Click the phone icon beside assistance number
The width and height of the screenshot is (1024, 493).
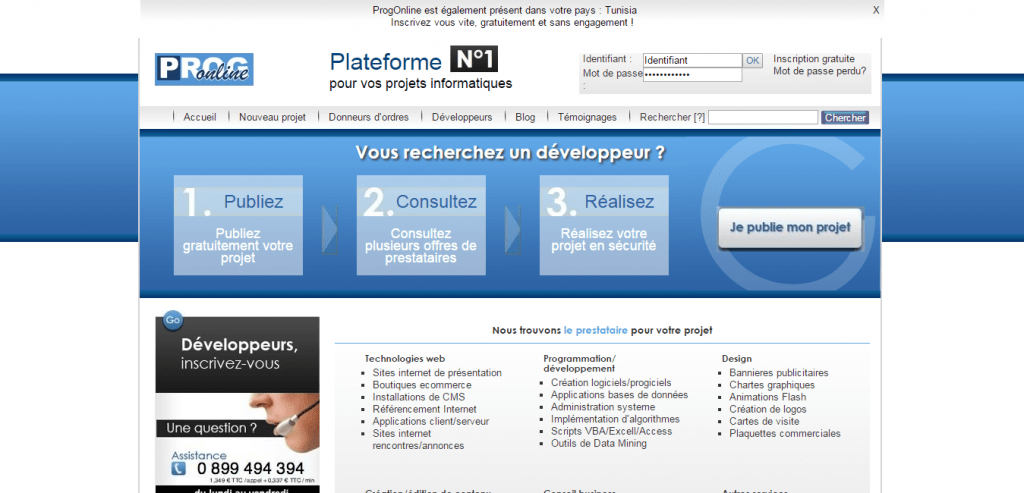pos(178,469)
